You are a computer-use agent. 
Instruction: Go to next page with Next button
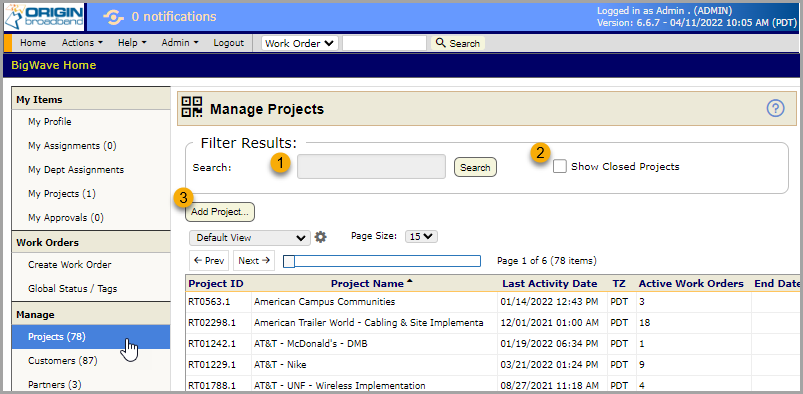(254, 260)
